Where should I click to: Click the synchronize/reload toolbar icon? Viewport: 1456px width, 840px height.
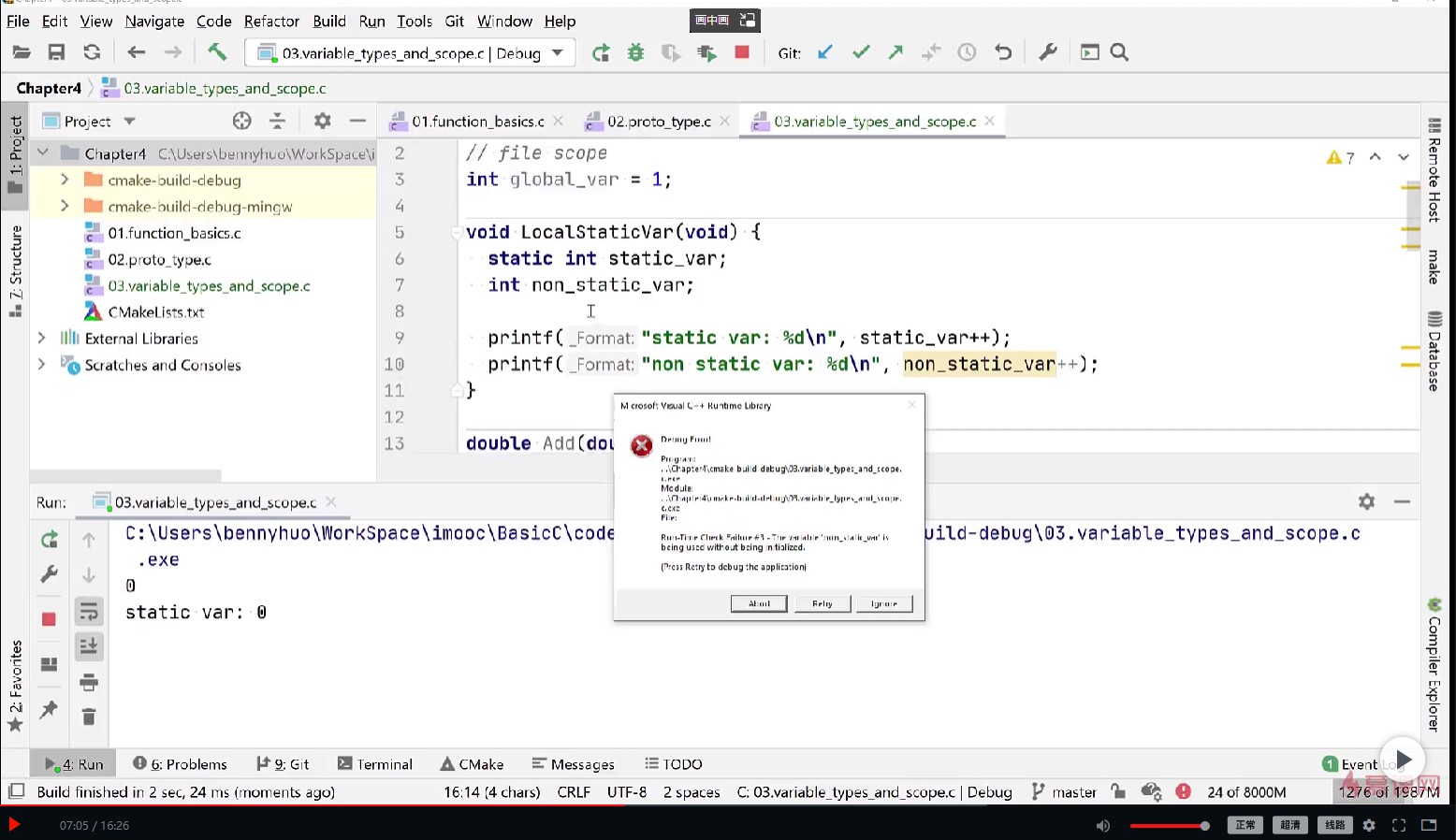pyautogui.click(x=92, y=52)
